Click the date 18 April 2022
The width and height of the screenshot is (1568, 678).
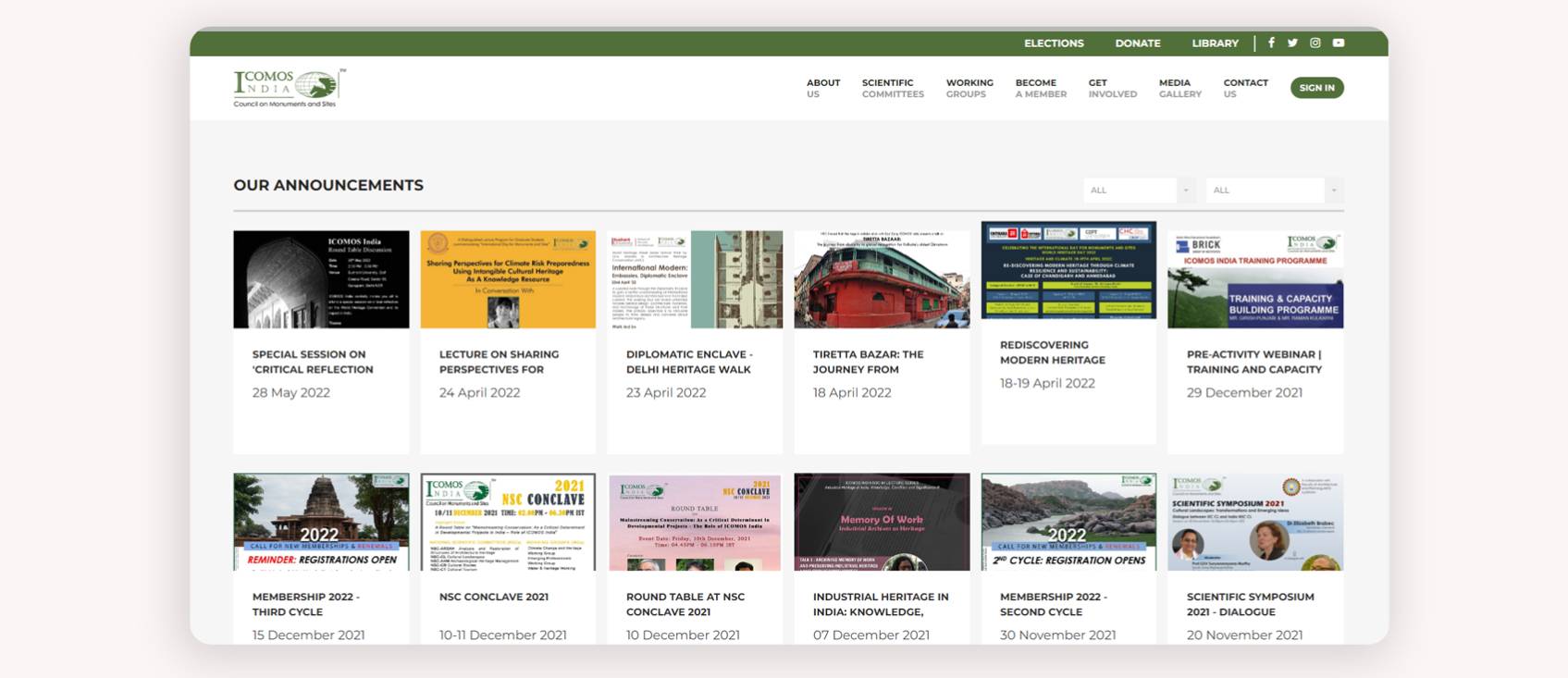852,392
